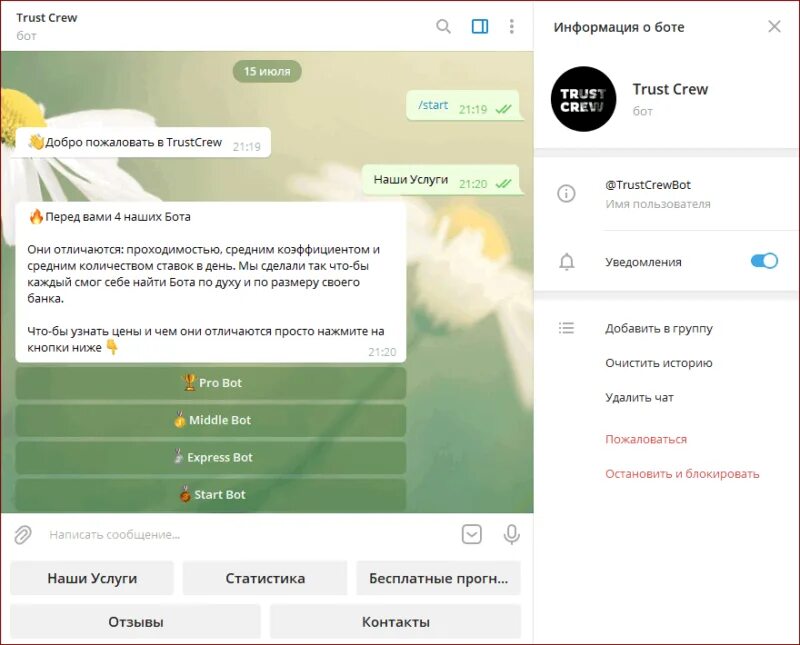Click the Trust Crew name beside the avatar
This screenshot has width=800, height=645.
[x=670, y=89]
